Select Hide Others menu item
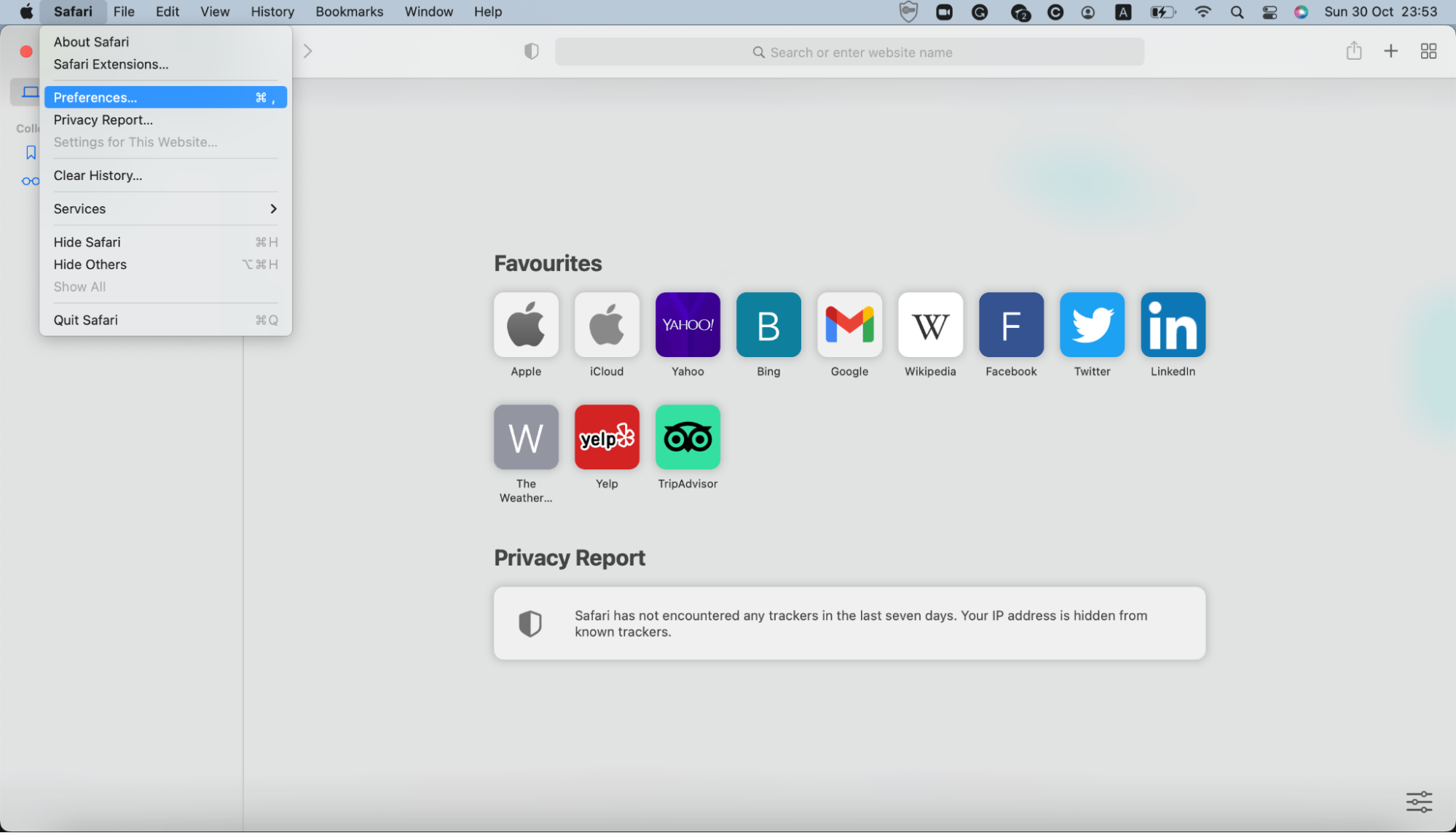This screenshot has height=833, width=1456. tap(166, 265)
